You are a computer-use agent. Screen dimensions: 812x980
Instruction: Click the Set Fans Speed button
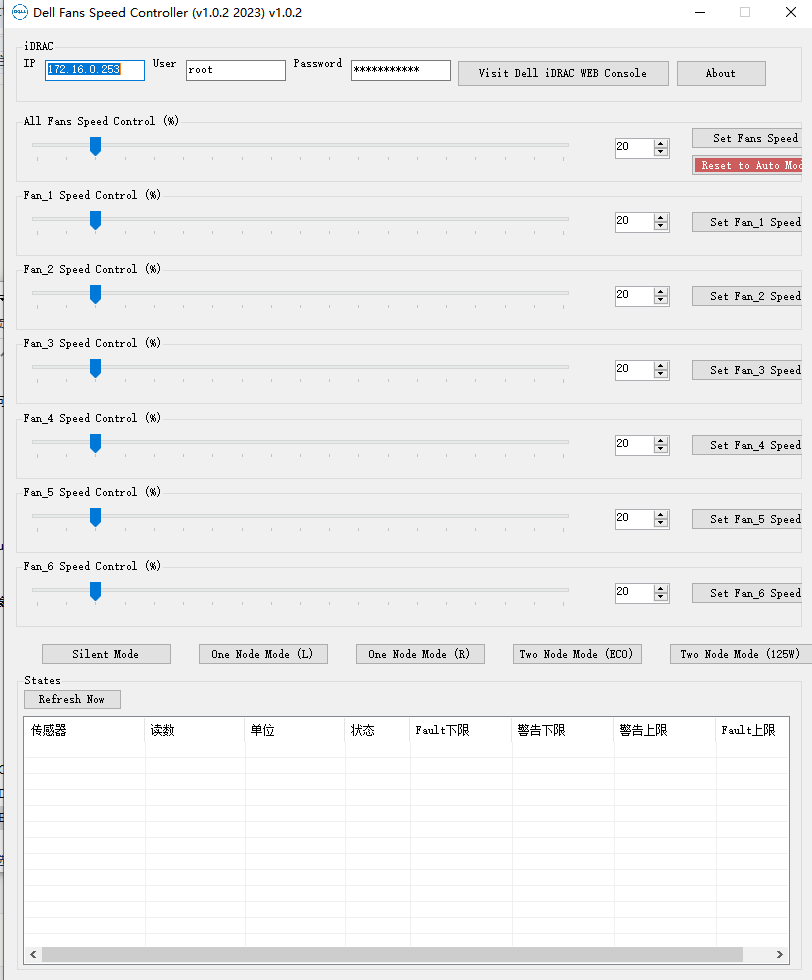click(x=747, y=138)
